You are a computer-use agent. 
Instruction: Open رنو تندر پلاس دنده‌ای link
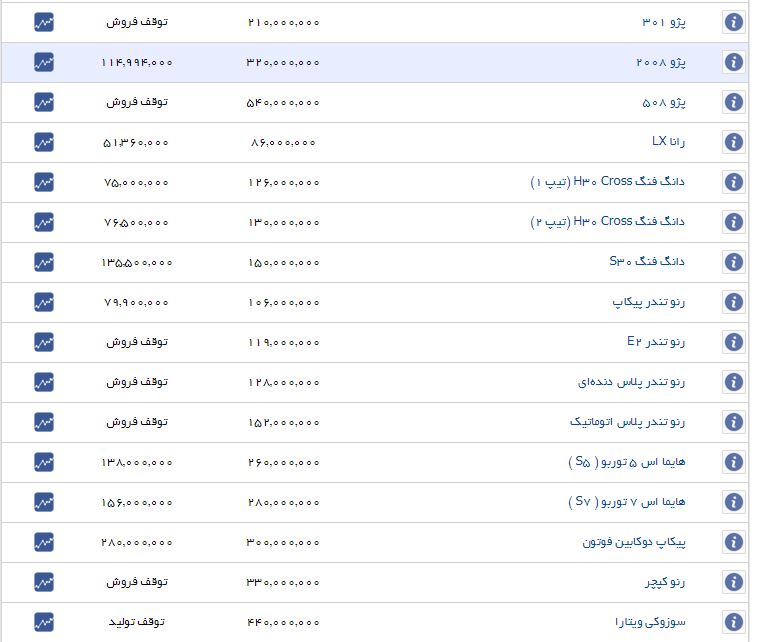(632, 382)
